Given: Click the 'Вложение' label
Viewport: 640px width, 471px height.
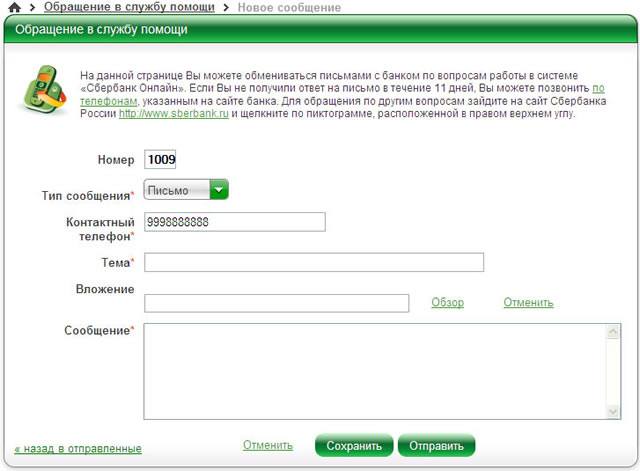Looking at the screenshot, I should pyautogui.click(x=105, y=289).
